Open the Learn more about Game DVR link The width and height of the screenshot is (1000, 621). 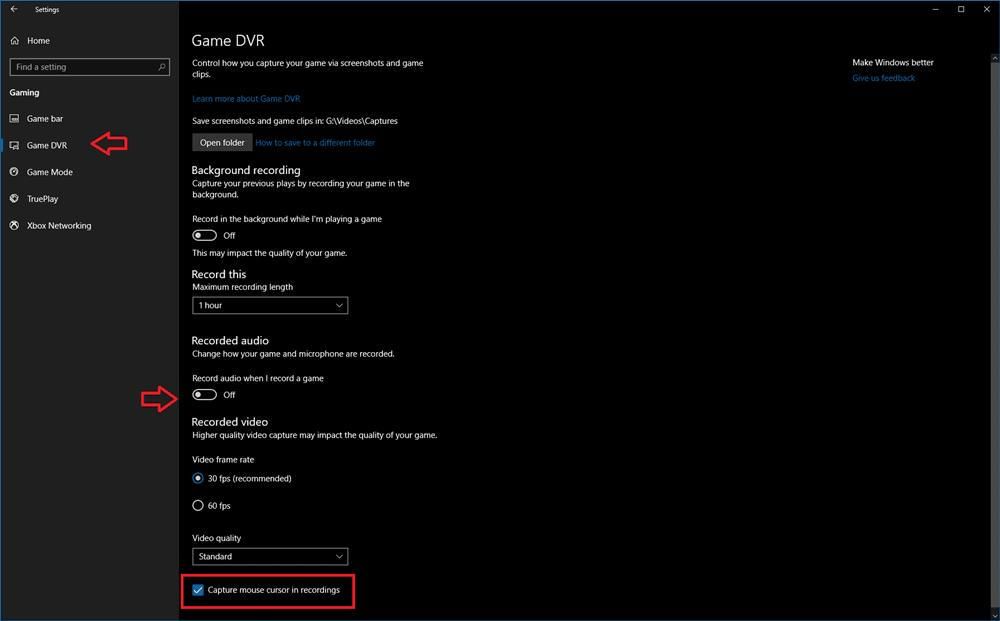tap(245, 98)
